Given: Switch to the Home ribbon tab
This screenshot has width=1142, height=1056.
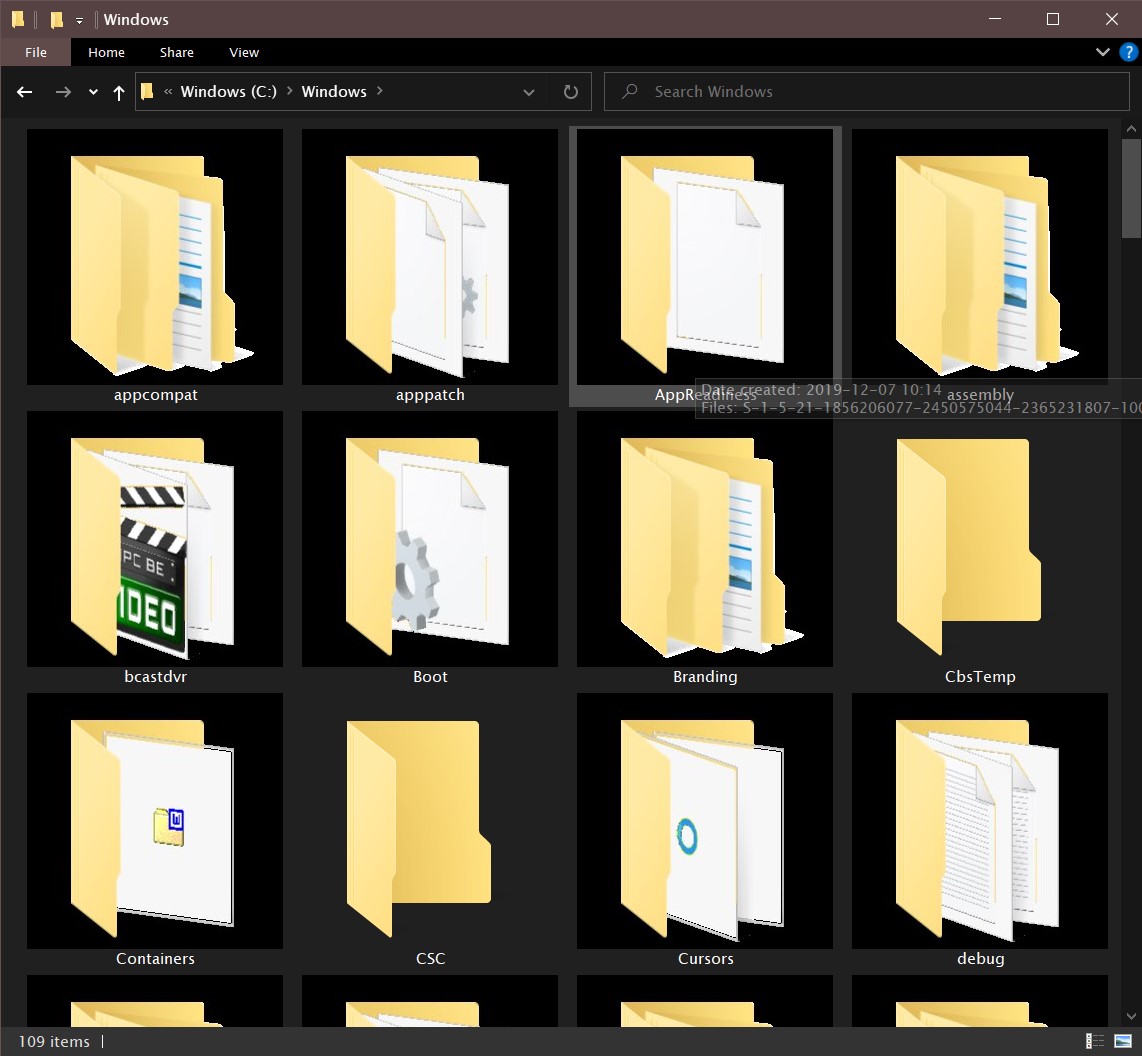Looking at the screenshot, I should click(106, 52).
